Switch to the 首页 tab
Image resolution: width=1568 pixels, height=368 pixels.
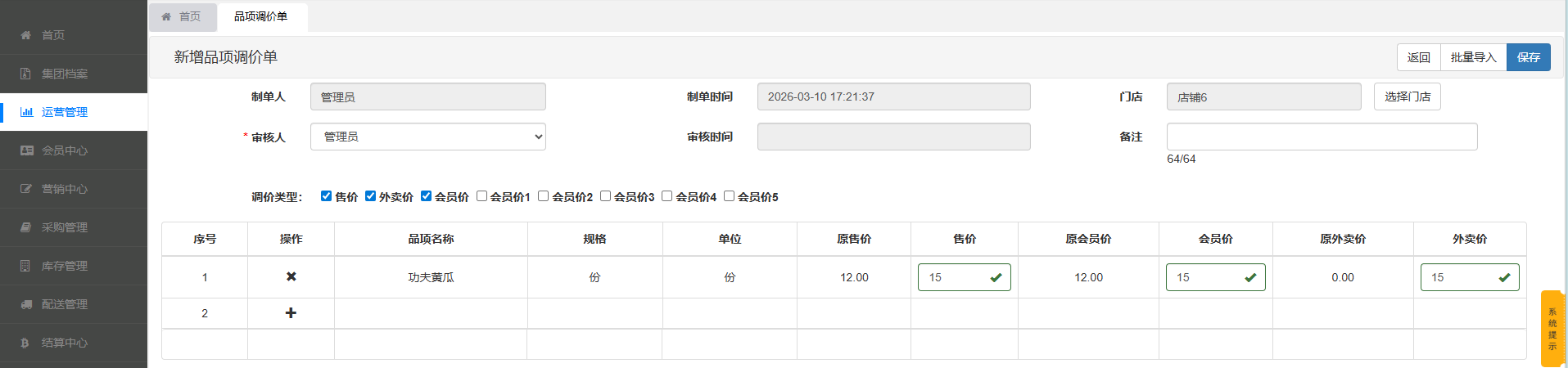click(x=182, y=16)
